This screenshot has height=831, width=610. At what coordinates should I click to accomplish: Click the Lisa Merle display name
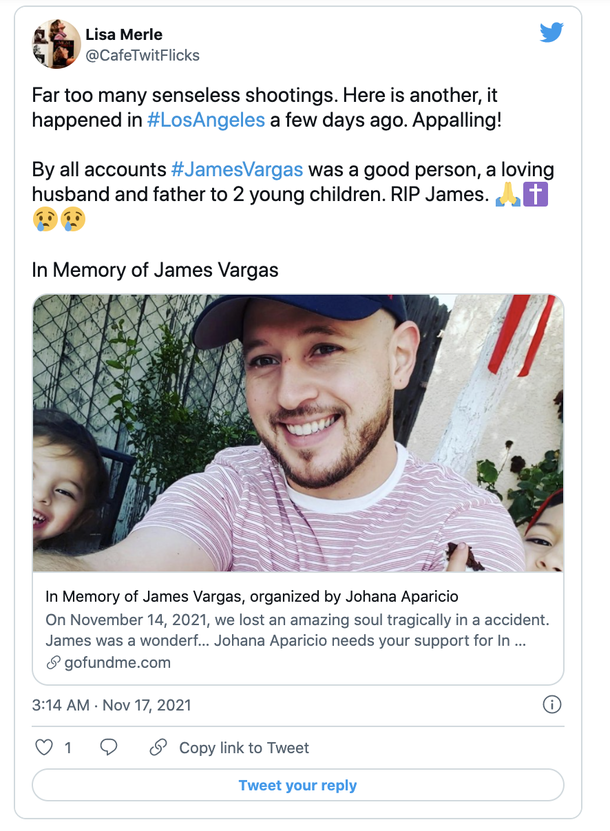(x=124, y=34)
